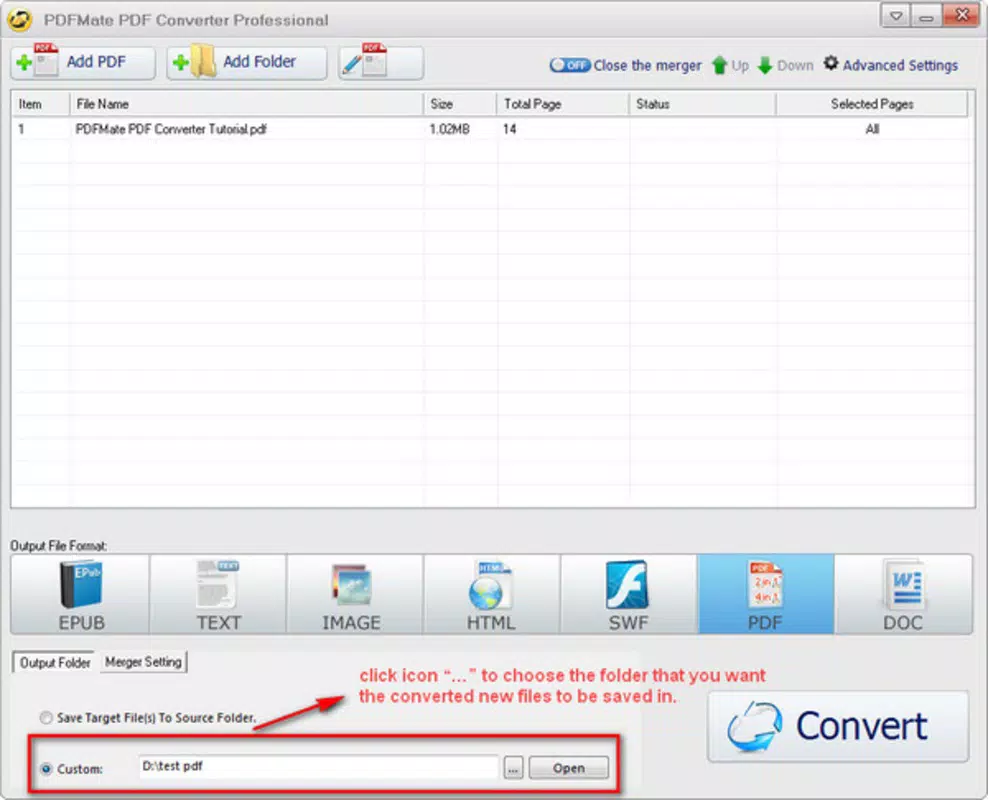The image size is (988, 800).
Task: Browse folder with the "..." button
Action: pos(514,768)
